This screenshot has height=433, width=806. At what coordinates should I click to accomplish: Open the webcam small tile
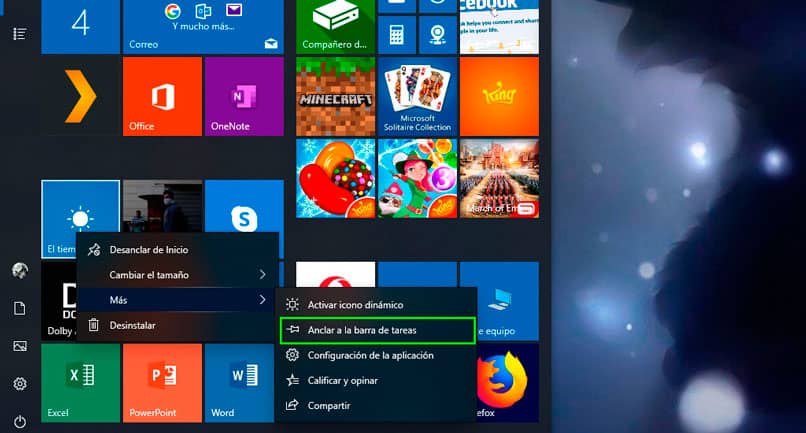[438, 35]
